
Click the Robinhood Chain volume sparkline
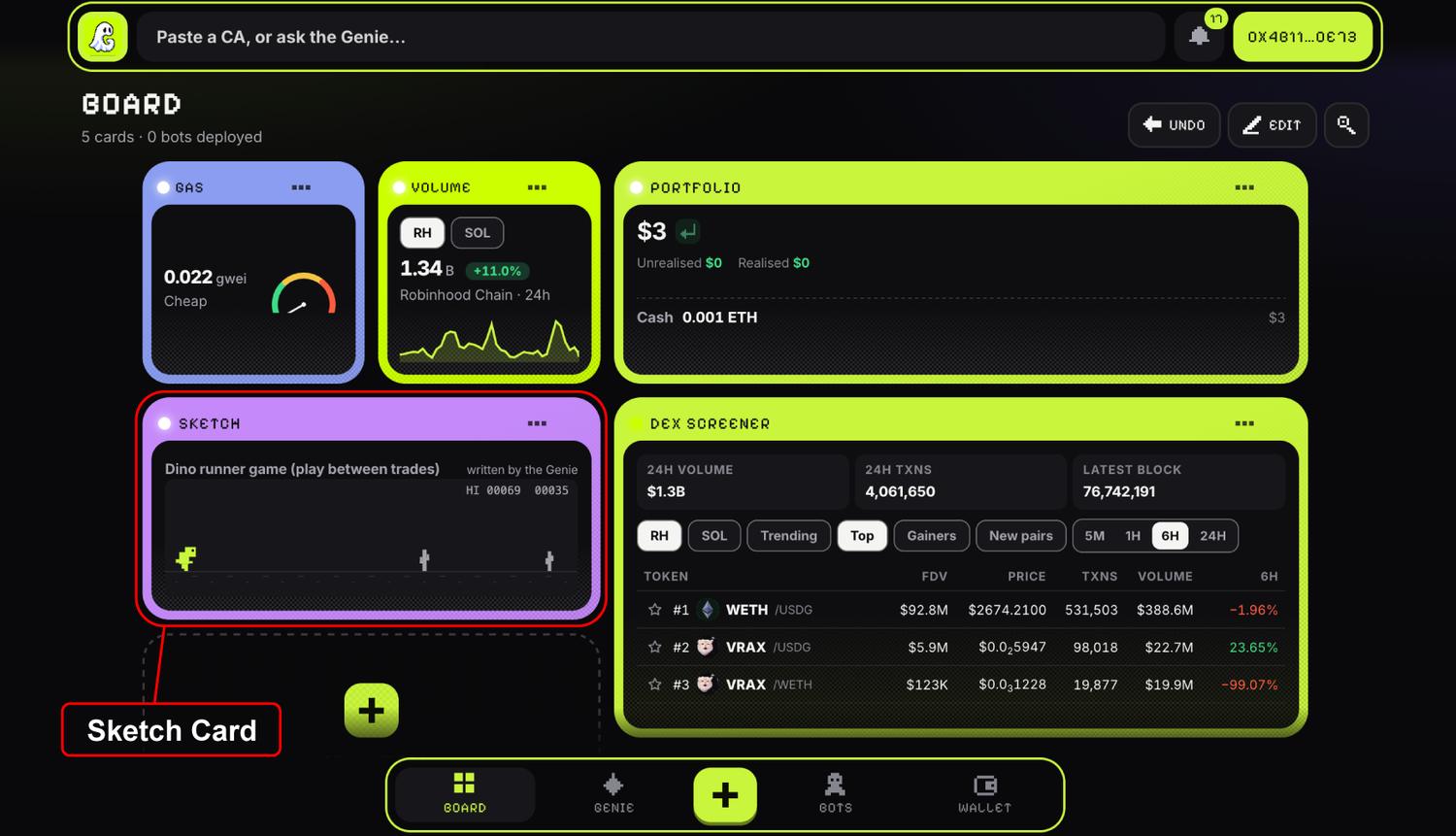pos(489,340)
